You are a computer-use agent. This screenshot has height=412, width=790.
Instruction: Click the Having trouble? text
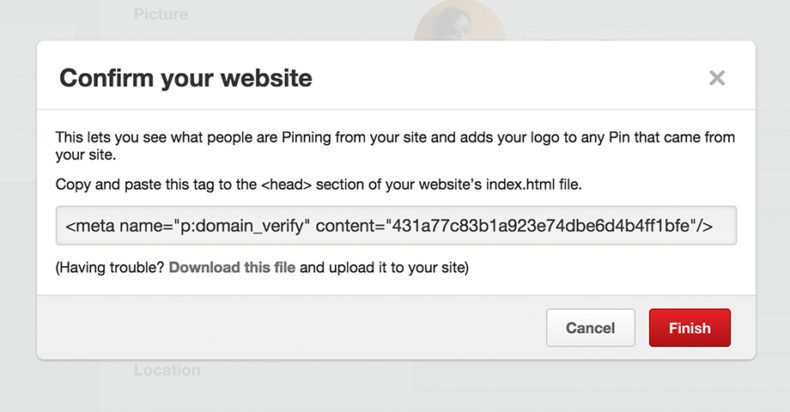(111, 267)
